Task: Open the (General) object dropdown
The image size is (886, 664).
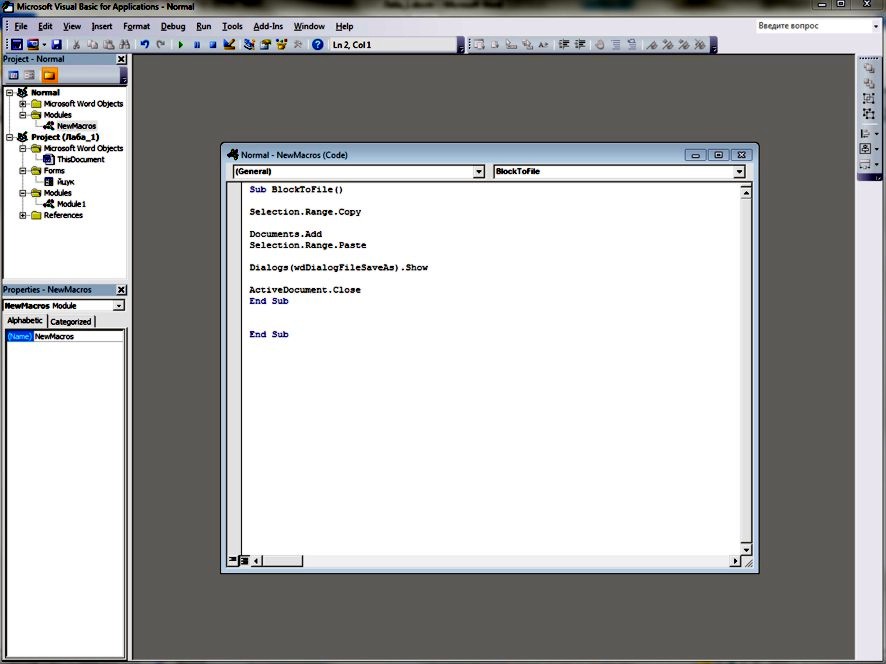Action: pyautogui.click(x=479, y=171)
